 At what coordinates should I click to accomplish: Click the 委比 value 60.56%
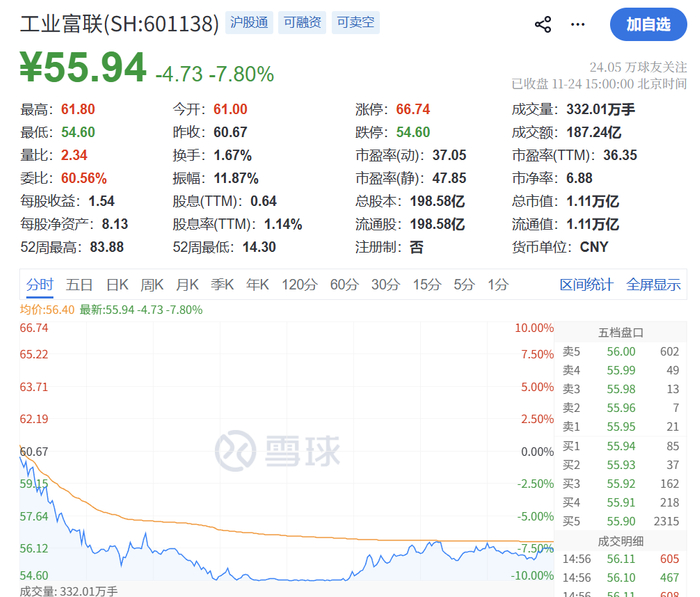click(x=84, y=179)
